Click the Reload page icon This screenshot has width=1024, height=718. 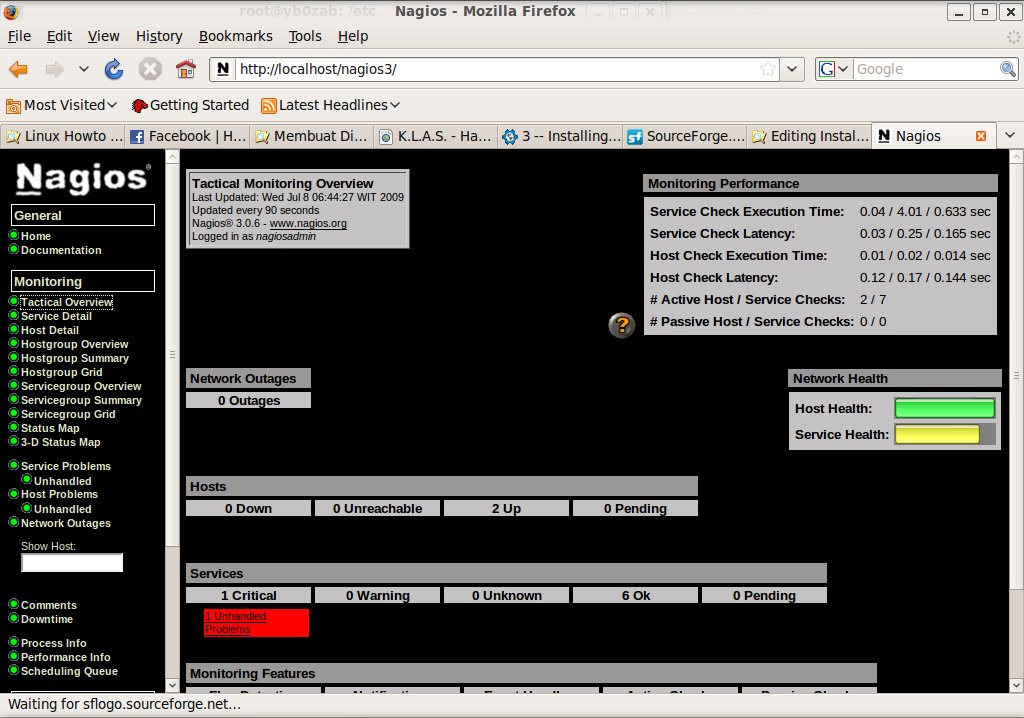114,69
